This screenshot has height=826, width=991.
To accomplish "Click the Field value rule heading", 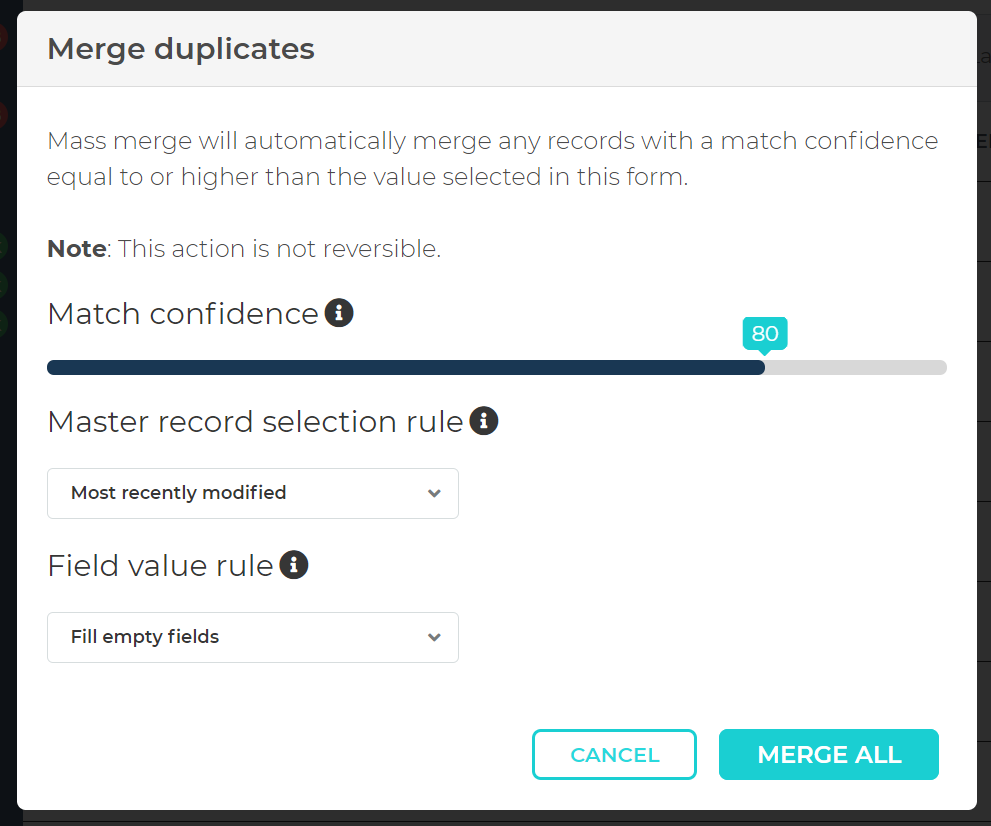I will [157, 564].
